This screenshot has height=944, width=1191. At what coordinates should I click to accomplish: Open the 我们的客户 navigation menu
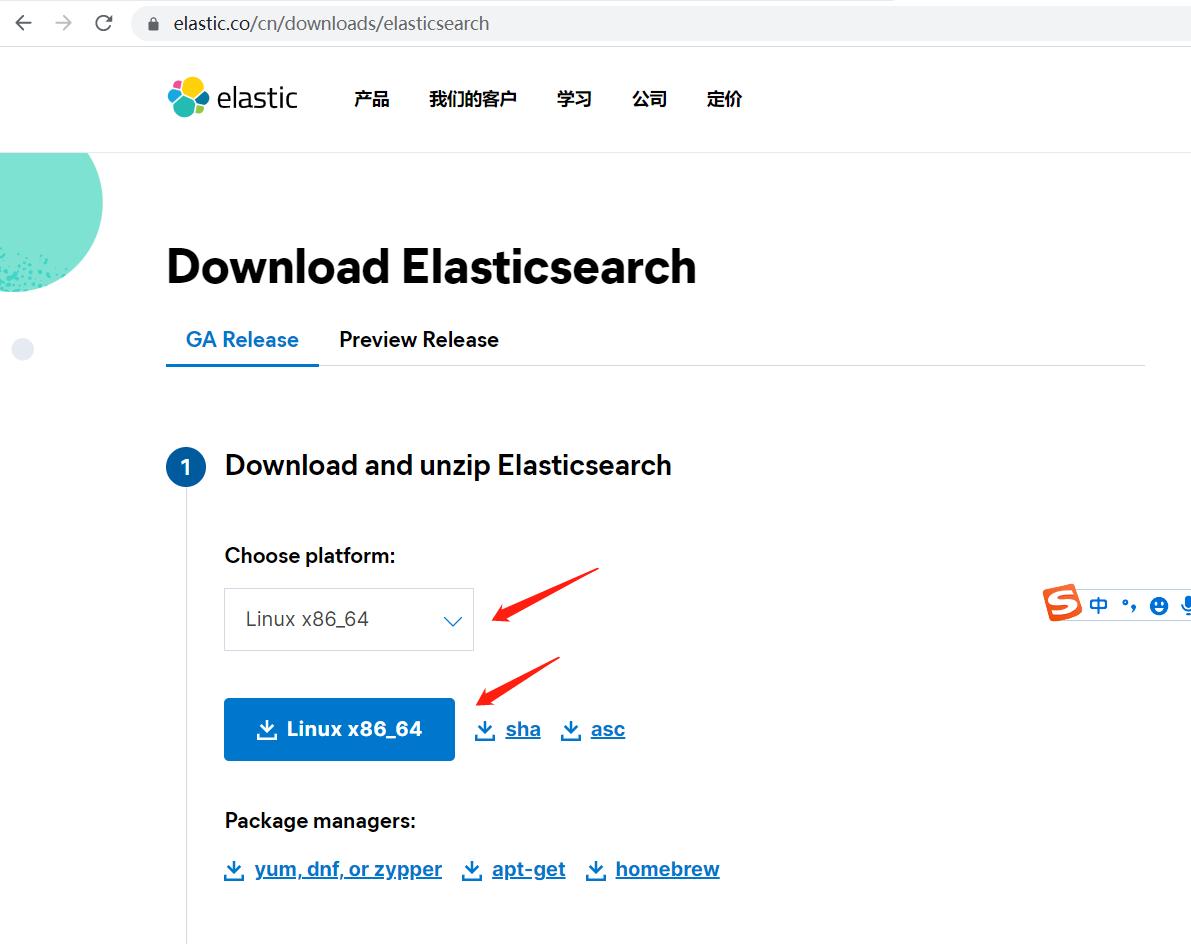tap(472, 99)
